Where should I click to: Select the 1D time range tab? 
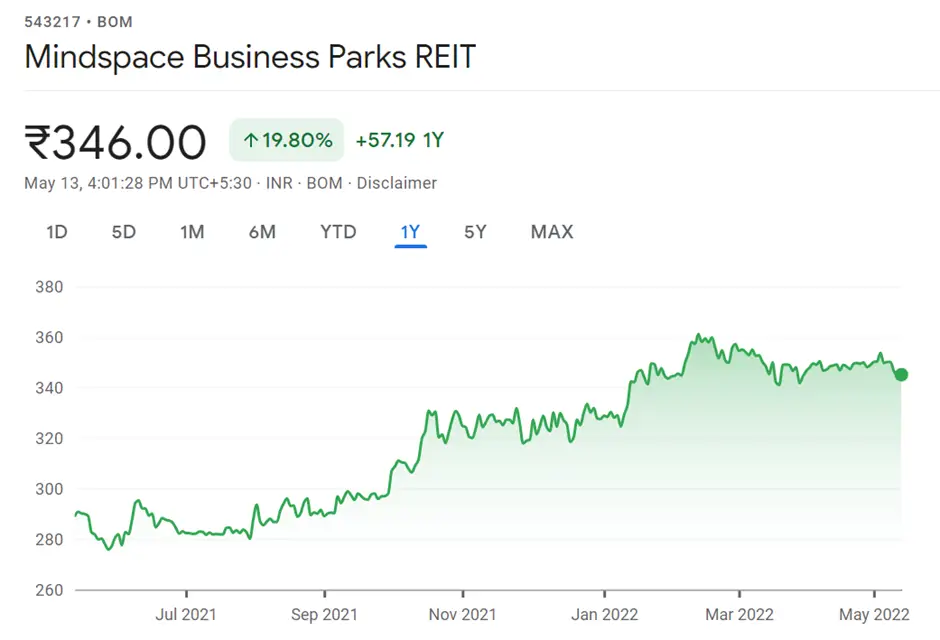click(57, 232)
